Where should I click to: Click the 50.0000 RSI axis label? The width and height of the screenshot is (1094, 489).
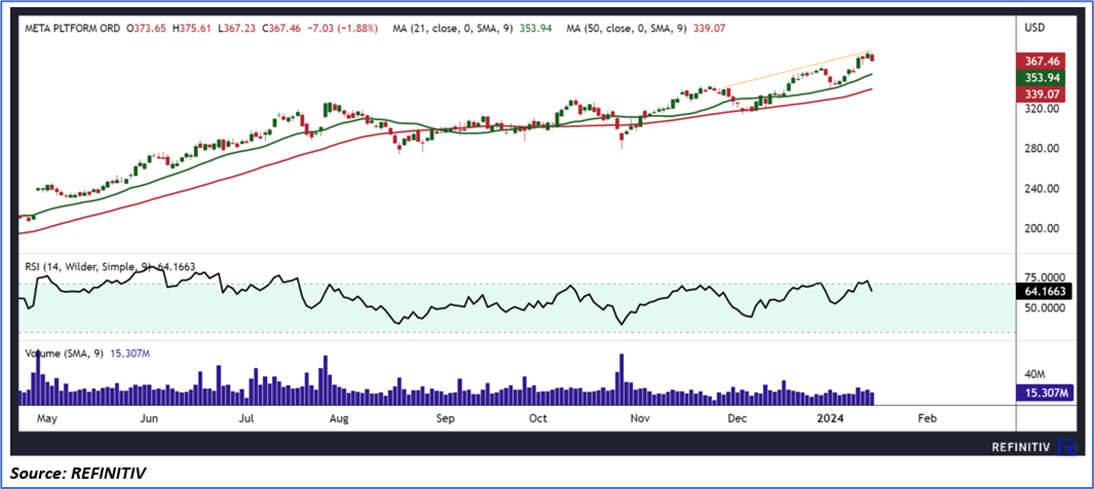pos(1044,308)
